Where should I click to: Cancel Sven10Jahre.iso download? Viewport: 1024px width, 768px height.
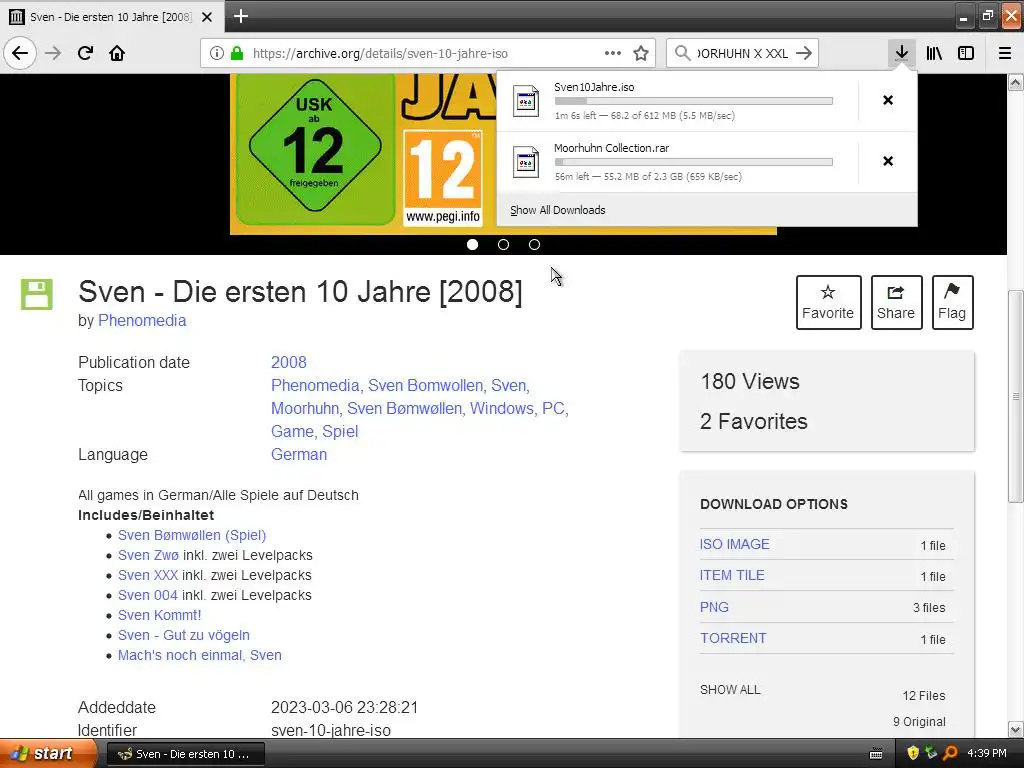(888, 100)
